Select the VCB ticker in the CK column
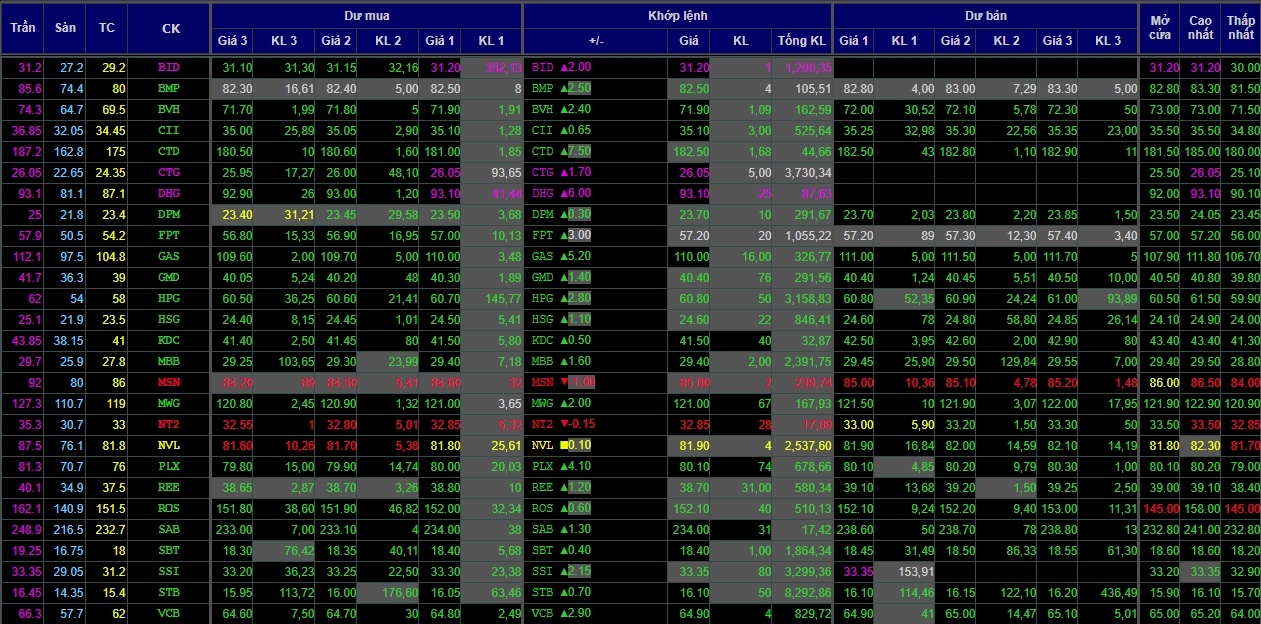Viewport: 1261px width, 624px height. click(170, 613)
